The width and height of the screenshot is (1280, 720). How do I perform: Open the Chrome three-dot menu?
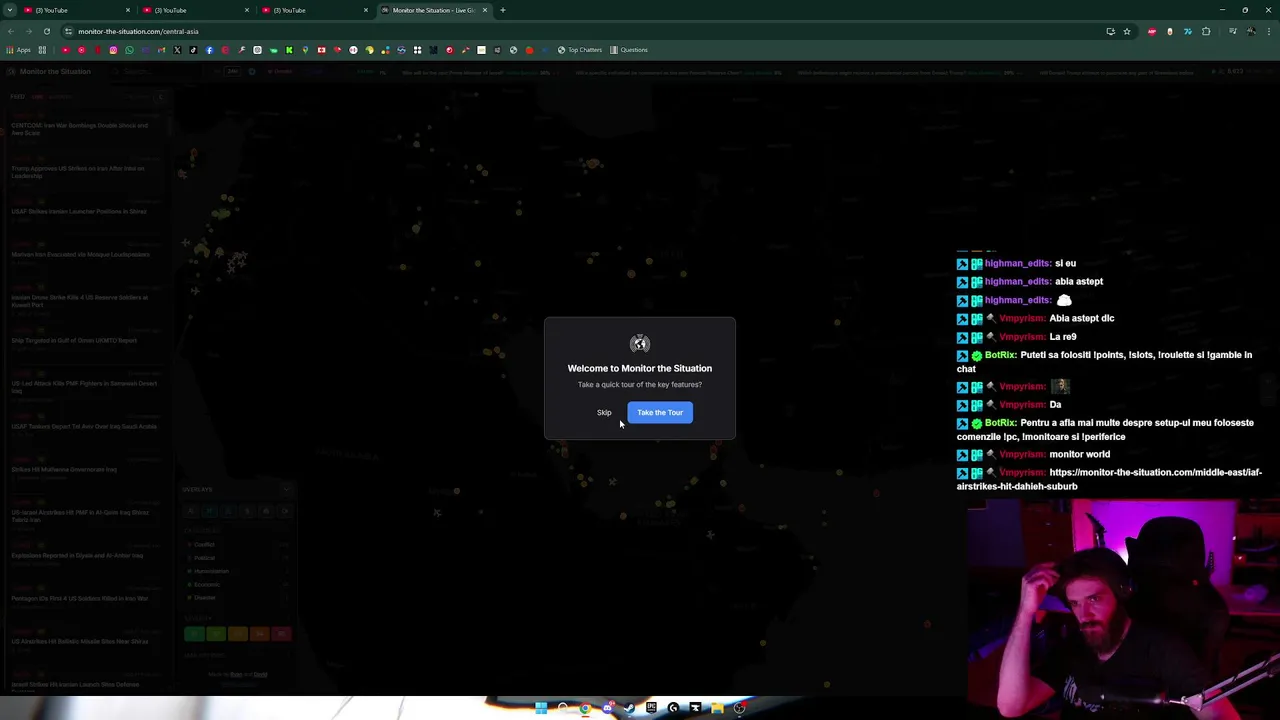1269,31
